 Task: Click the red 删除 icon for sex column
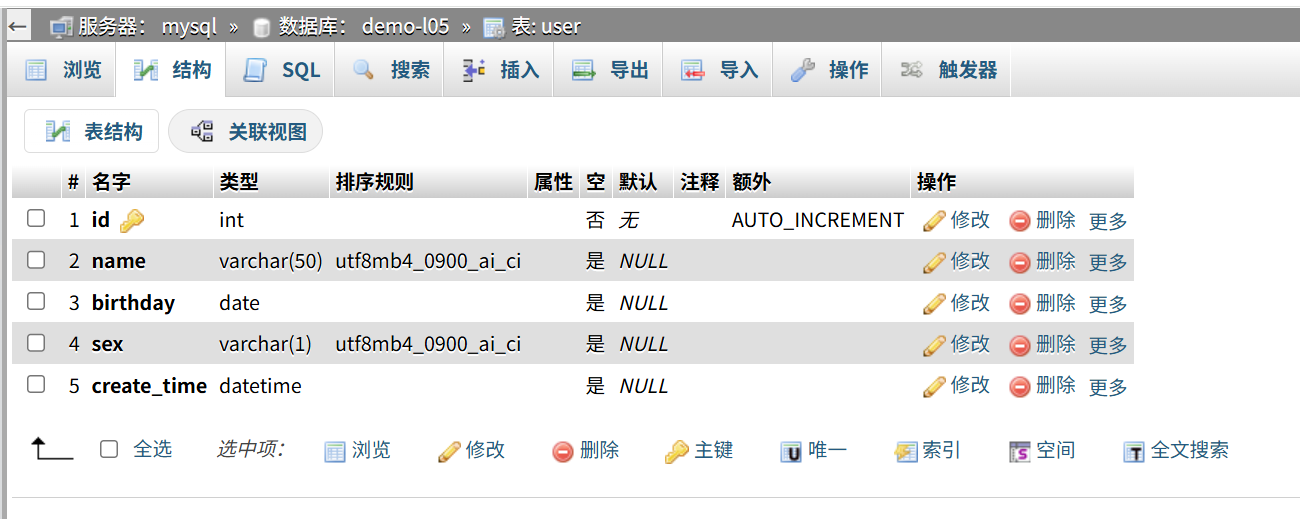(1020, 346)
